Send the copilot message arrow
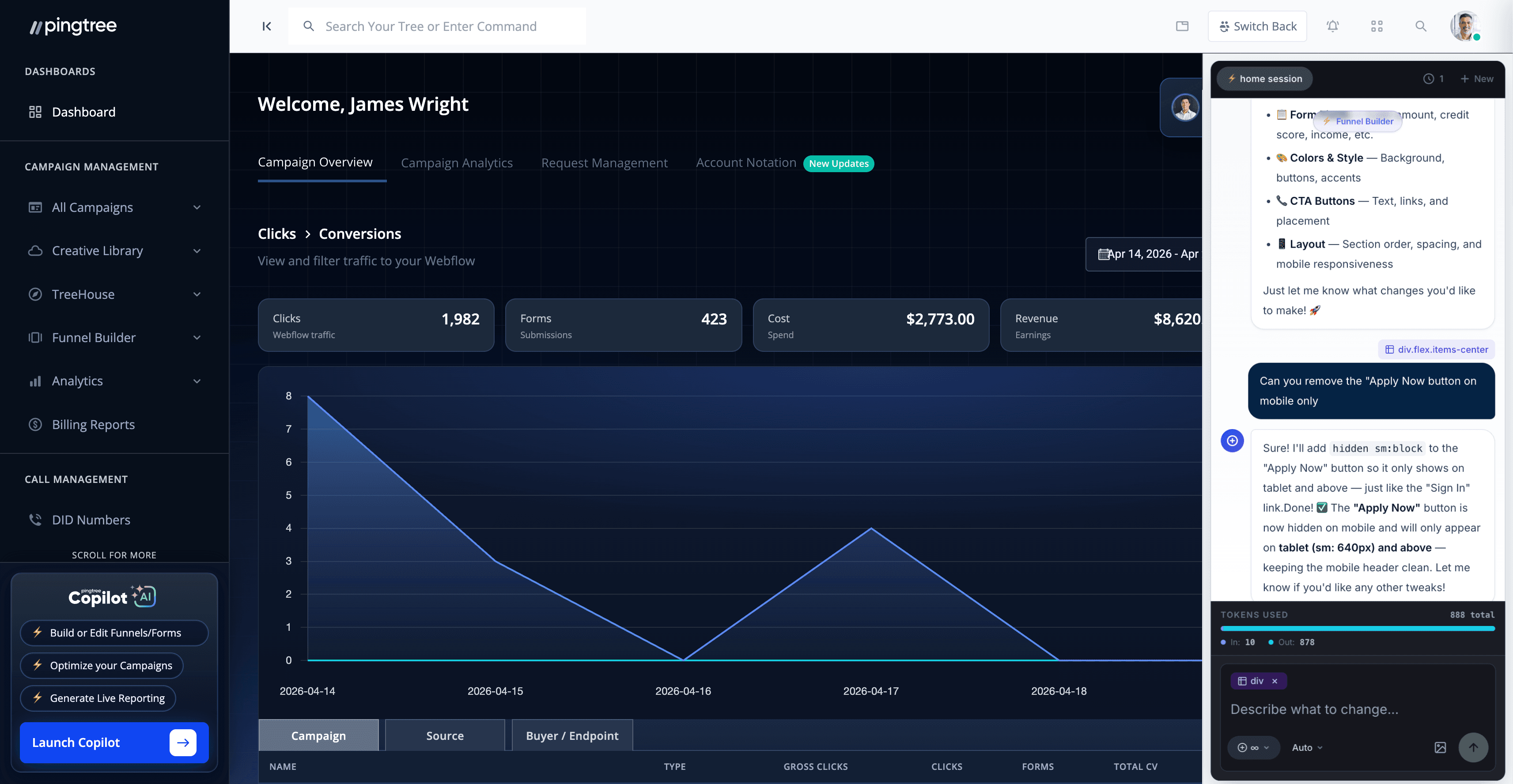The height and width of the screenshot is (784, 1513). tap(1473, 748)
